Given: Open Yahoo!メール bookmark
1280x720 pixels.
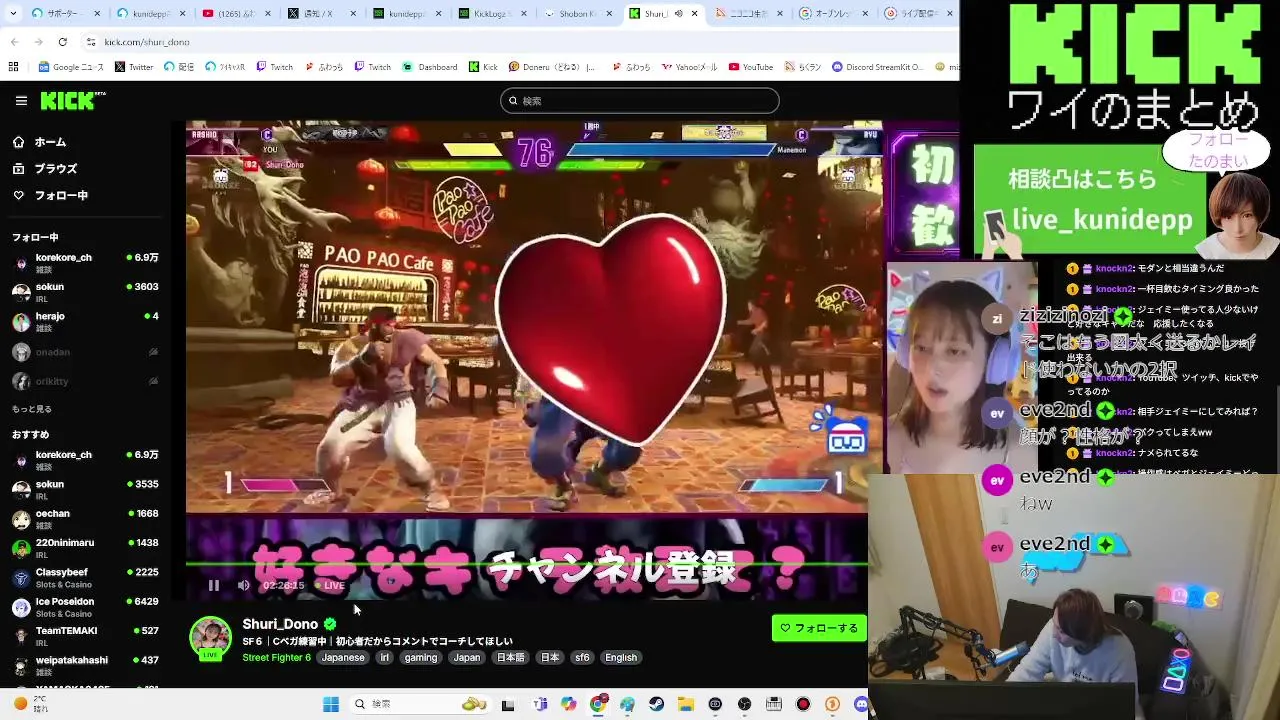Looking at the screenshot, I should point(689,67).
